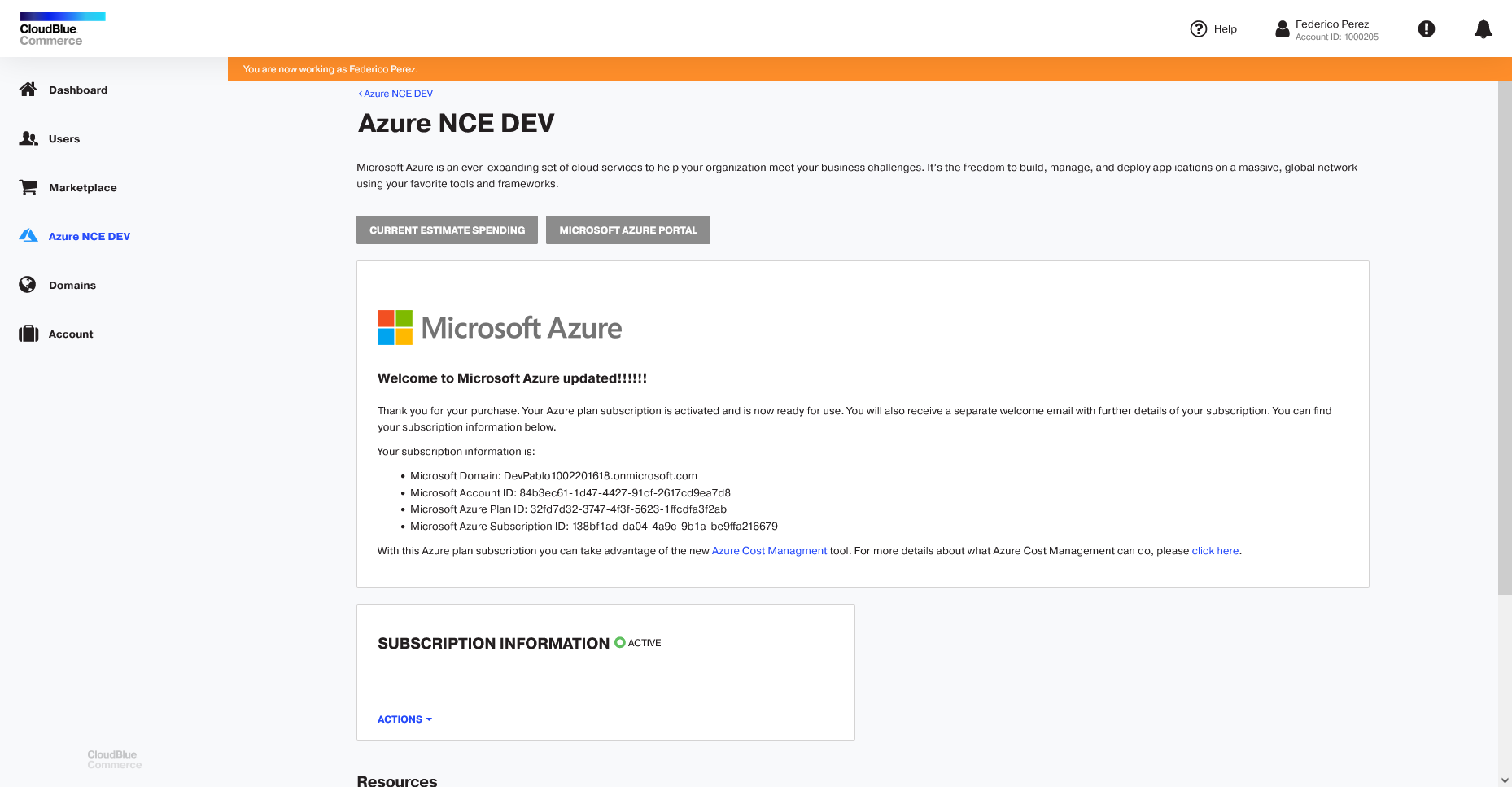
Task: Click the user profile avatar icon
Action: 1283,29
